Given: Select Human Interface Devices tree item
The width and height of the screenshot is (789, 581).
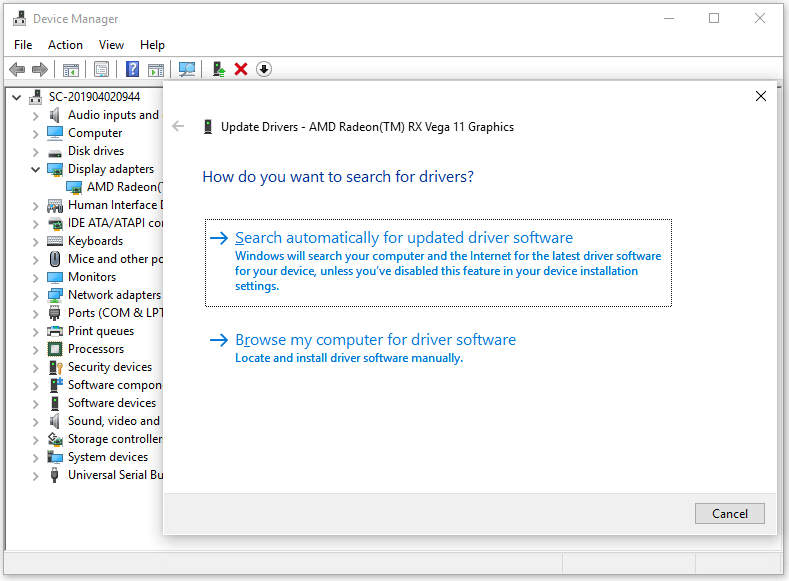Looking at the screenshot, I should [115, 205].
